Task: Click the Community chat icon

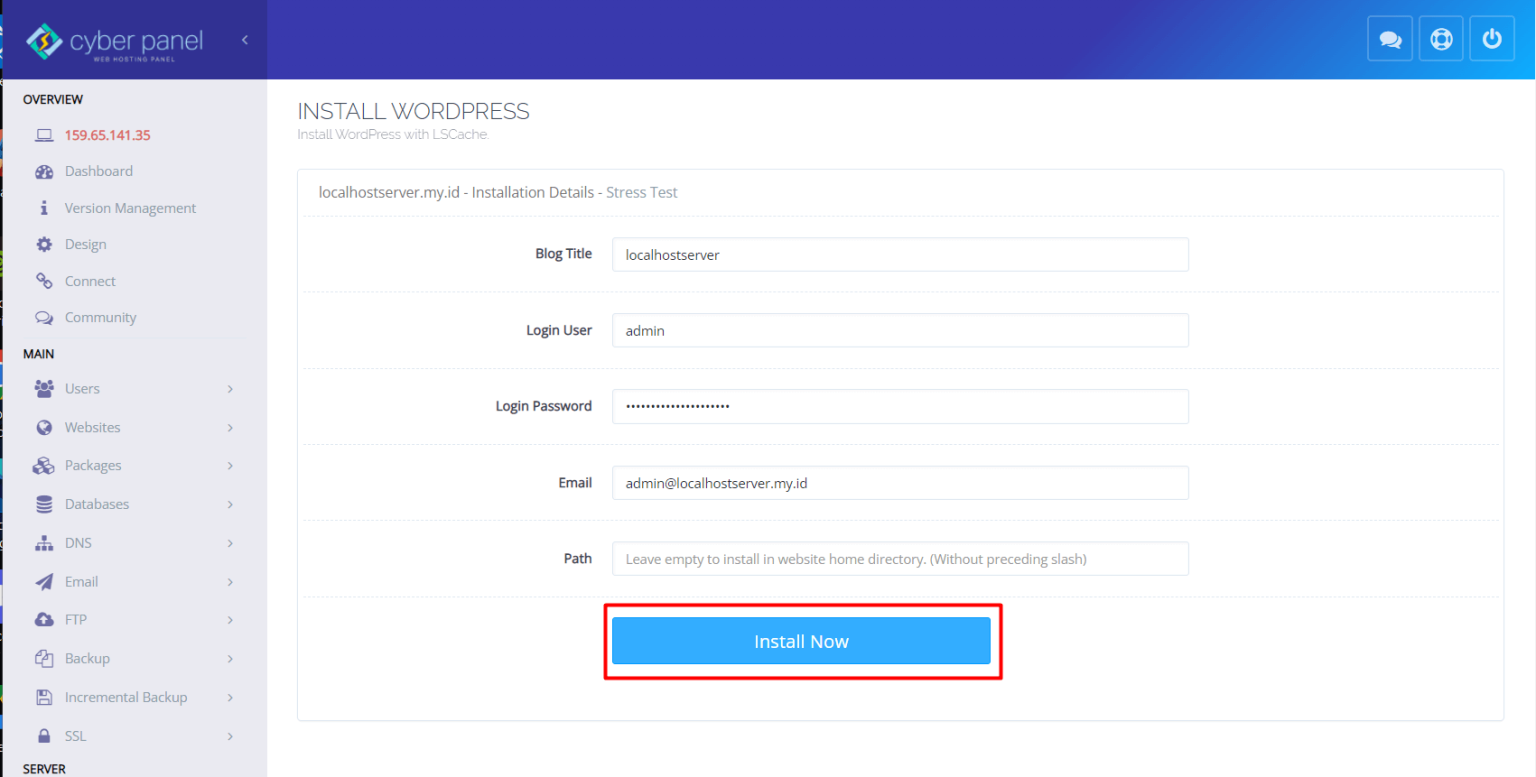Action: [44, 317]
